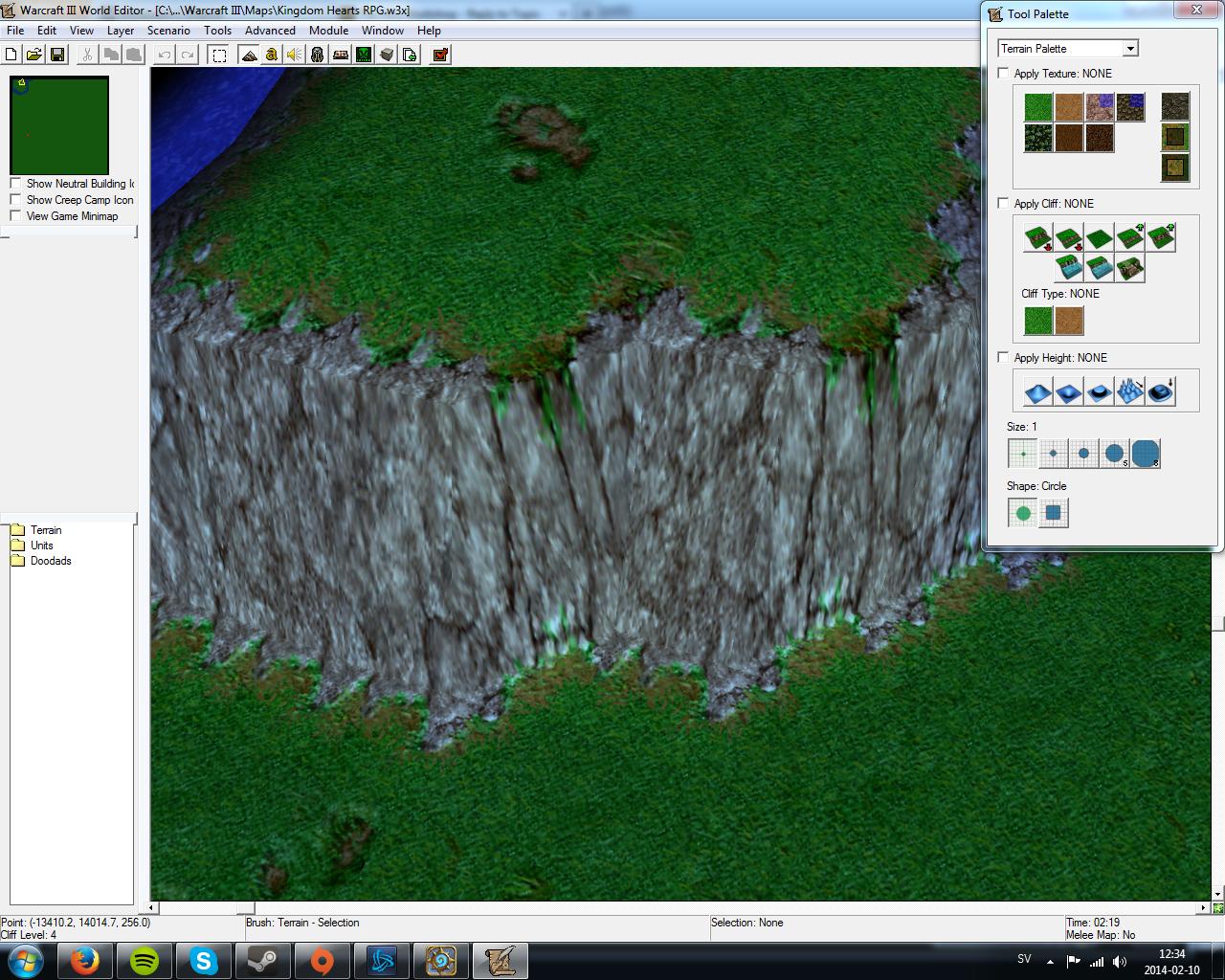This screenshot has width=1225, height=980.
Task: Open the Object Editor icon
Action: pos(318,55)
